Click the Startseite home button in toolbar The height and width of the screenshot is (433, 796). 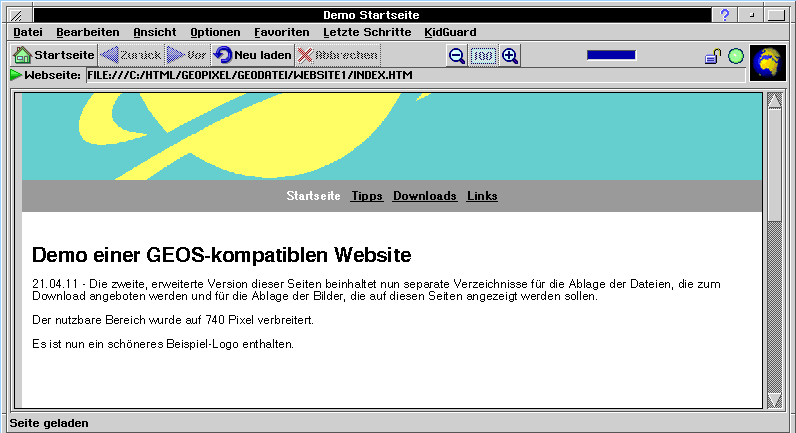click(x=54, y=55)
